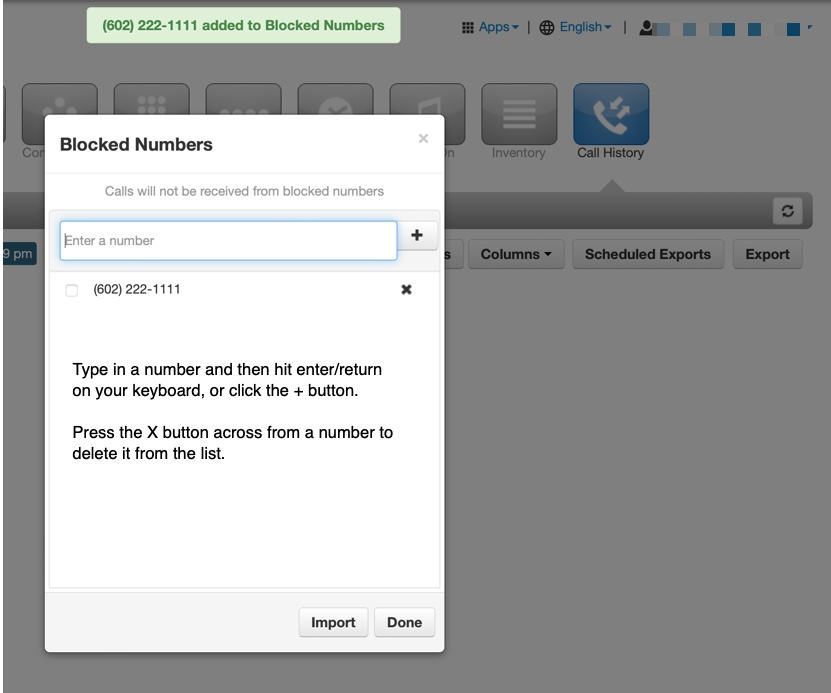Open the Inventory section icon
This screenshot has width=831, height=693.
pos(518,114)
